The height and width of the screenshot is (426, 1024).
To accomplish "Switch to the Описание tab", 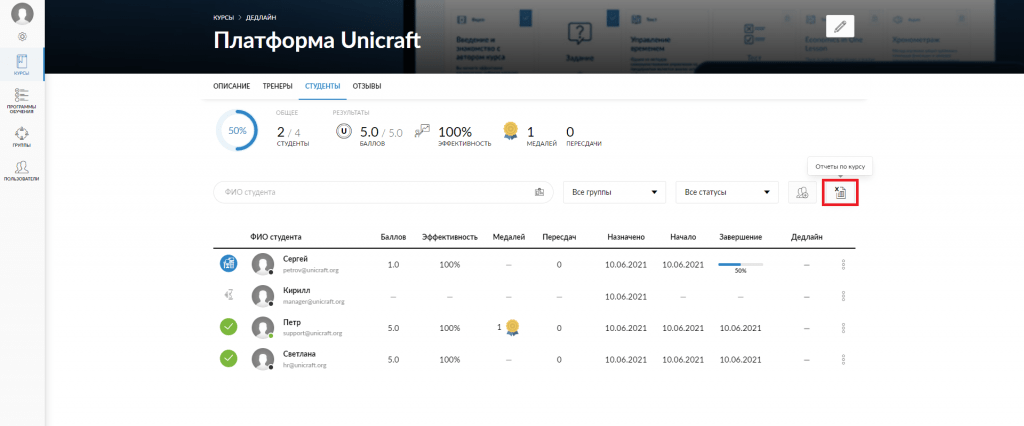I will click(232, 86).
